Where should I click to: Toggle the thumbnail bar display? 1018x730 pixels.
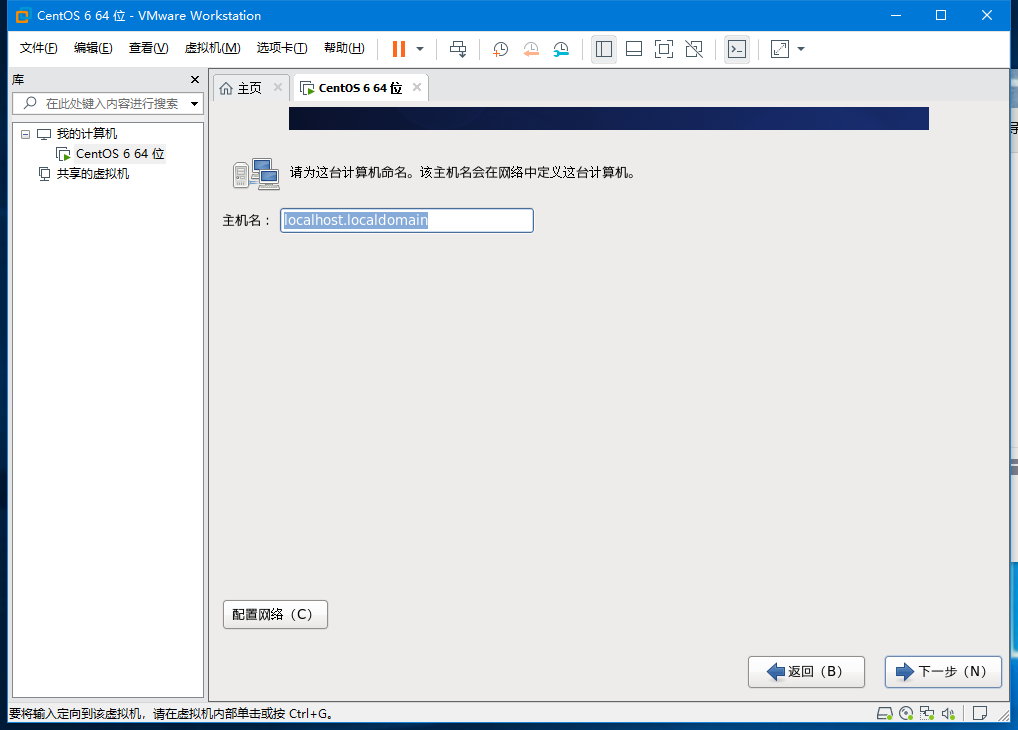click(x=633, y=48)
